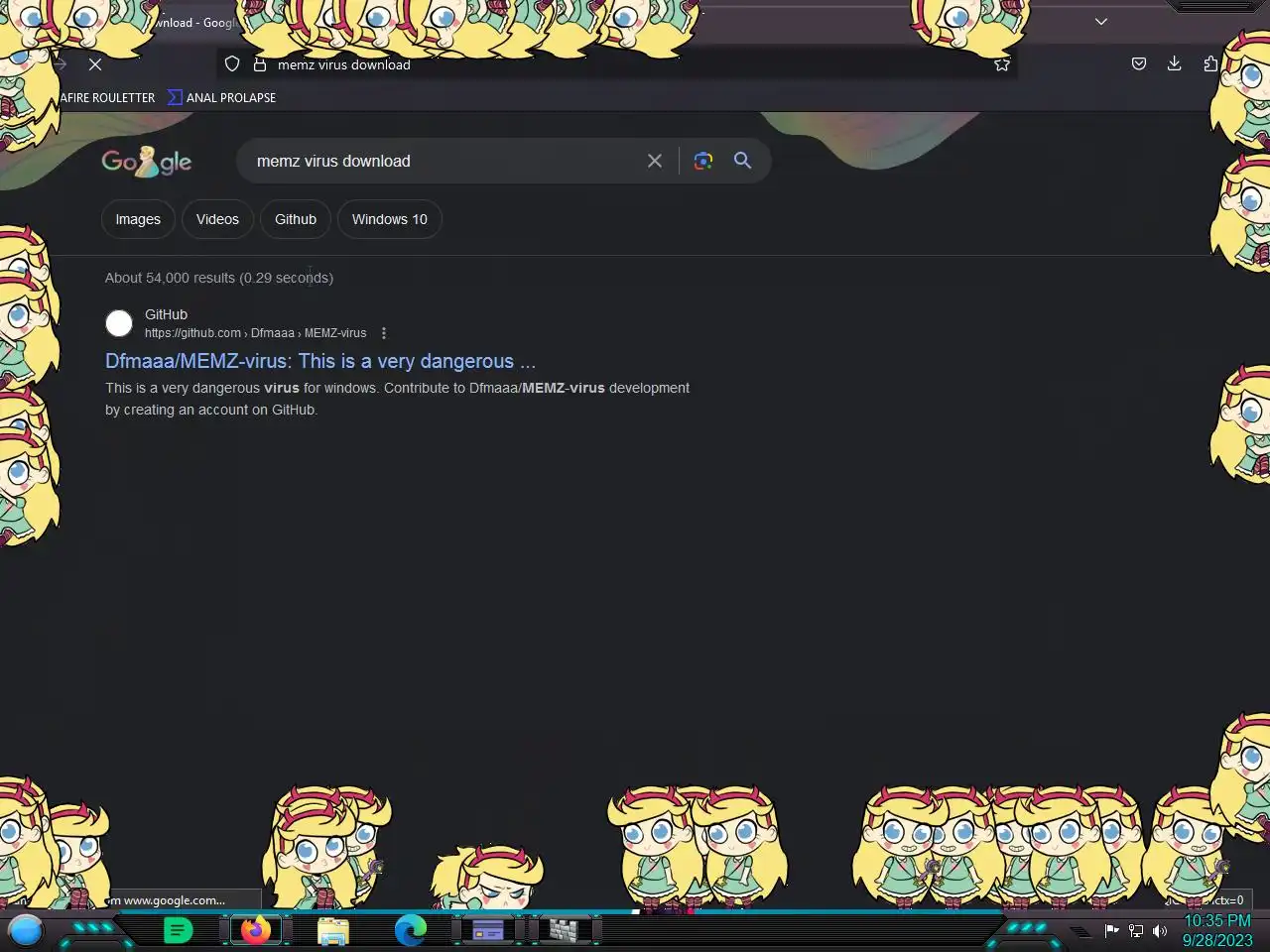1270x952 pixels.
Task: Open the Dfmaaa/MEMZ-virus result title
Action: click(320, 361)
